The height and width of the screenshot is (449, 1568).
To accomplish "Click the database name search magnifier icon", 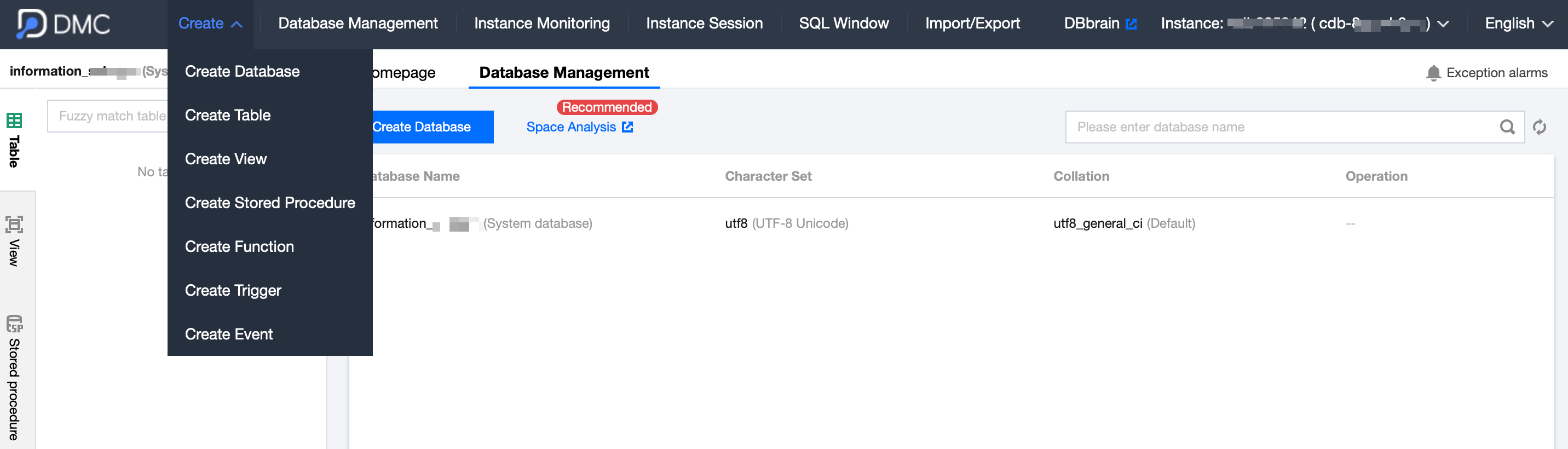I will (1507, 127).
